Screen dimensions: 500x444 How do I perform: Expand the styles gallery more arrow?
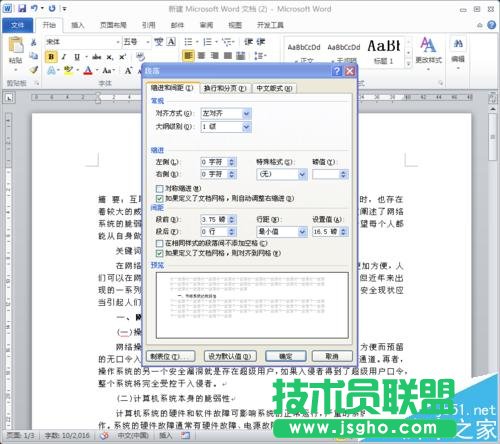(408, 63)
